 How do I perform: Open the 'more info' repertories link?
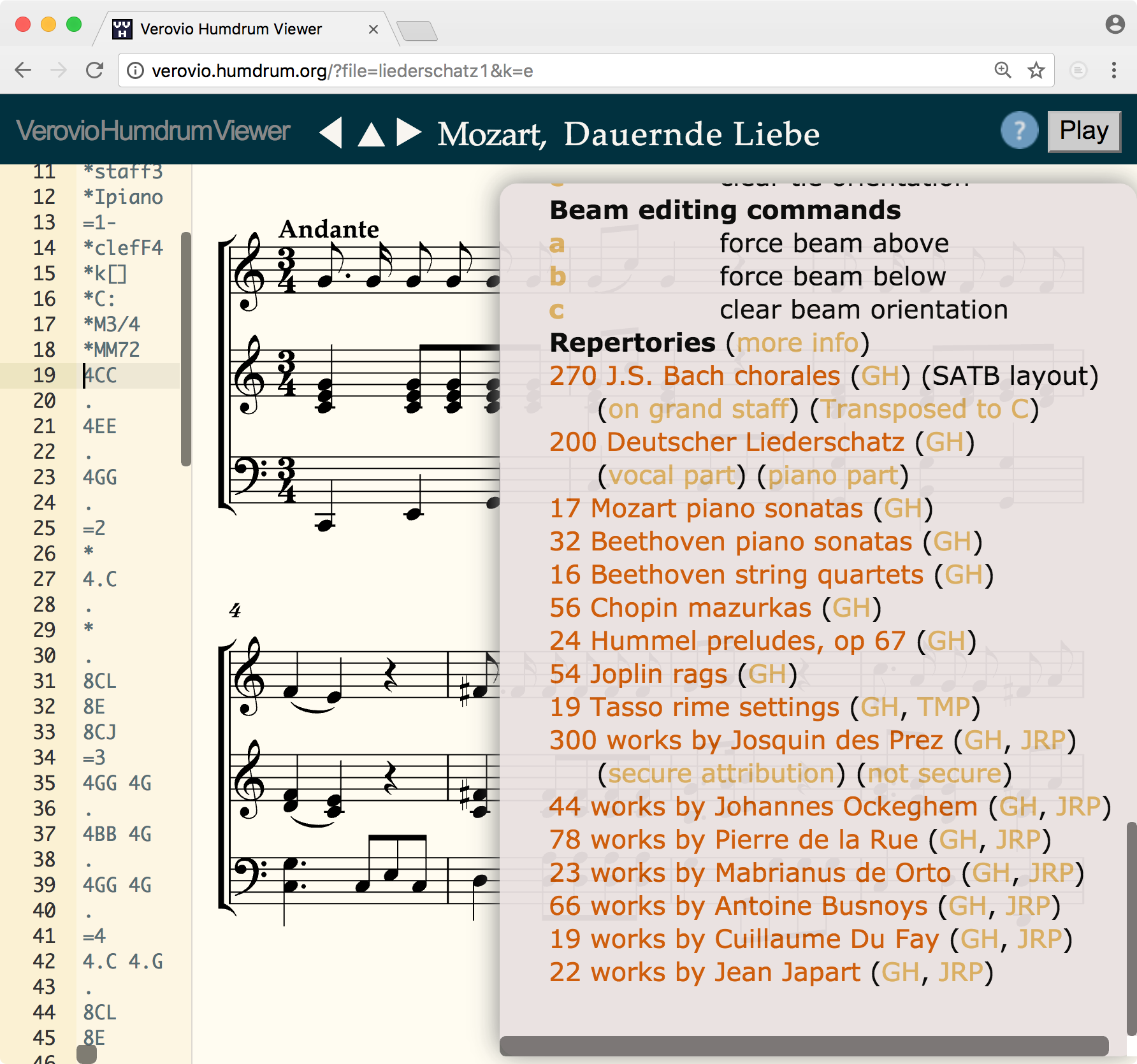pos(798,343)
